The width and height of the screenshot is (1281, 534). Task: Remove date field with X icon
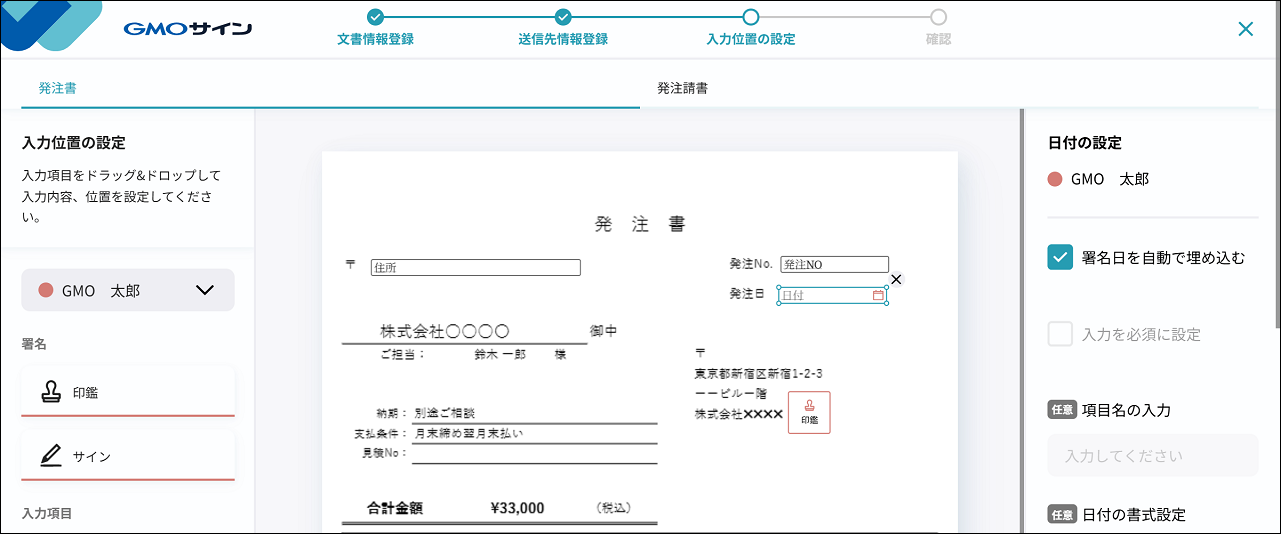coord(896,279)
